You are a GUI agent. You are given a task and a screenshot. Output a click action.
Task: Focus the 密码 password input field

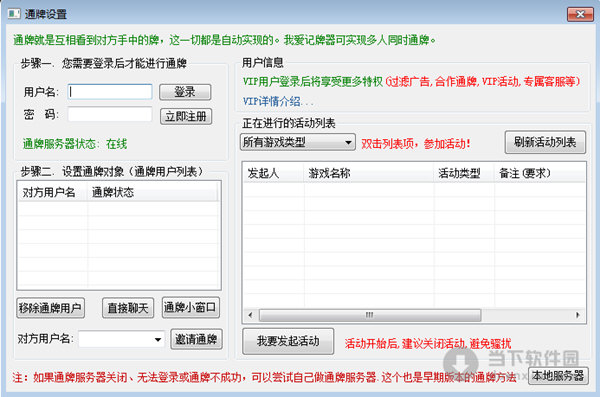coord(110,114)
